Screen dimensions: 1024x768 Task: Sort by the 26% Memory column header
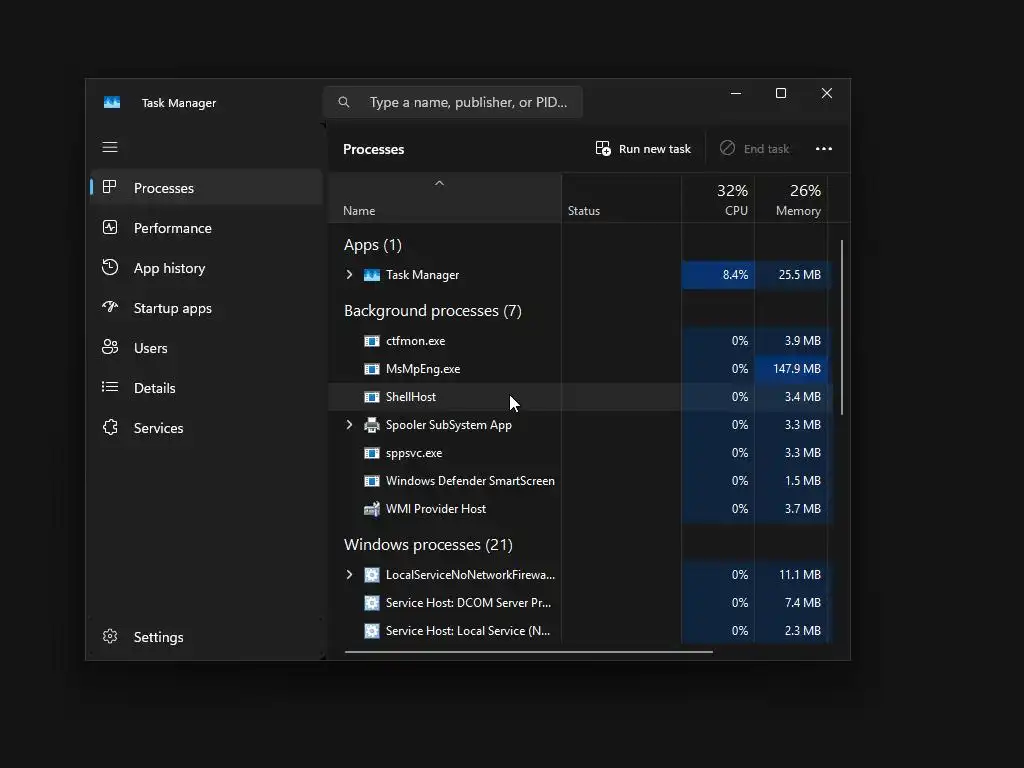pyautogui.click(x=791, y=199)
